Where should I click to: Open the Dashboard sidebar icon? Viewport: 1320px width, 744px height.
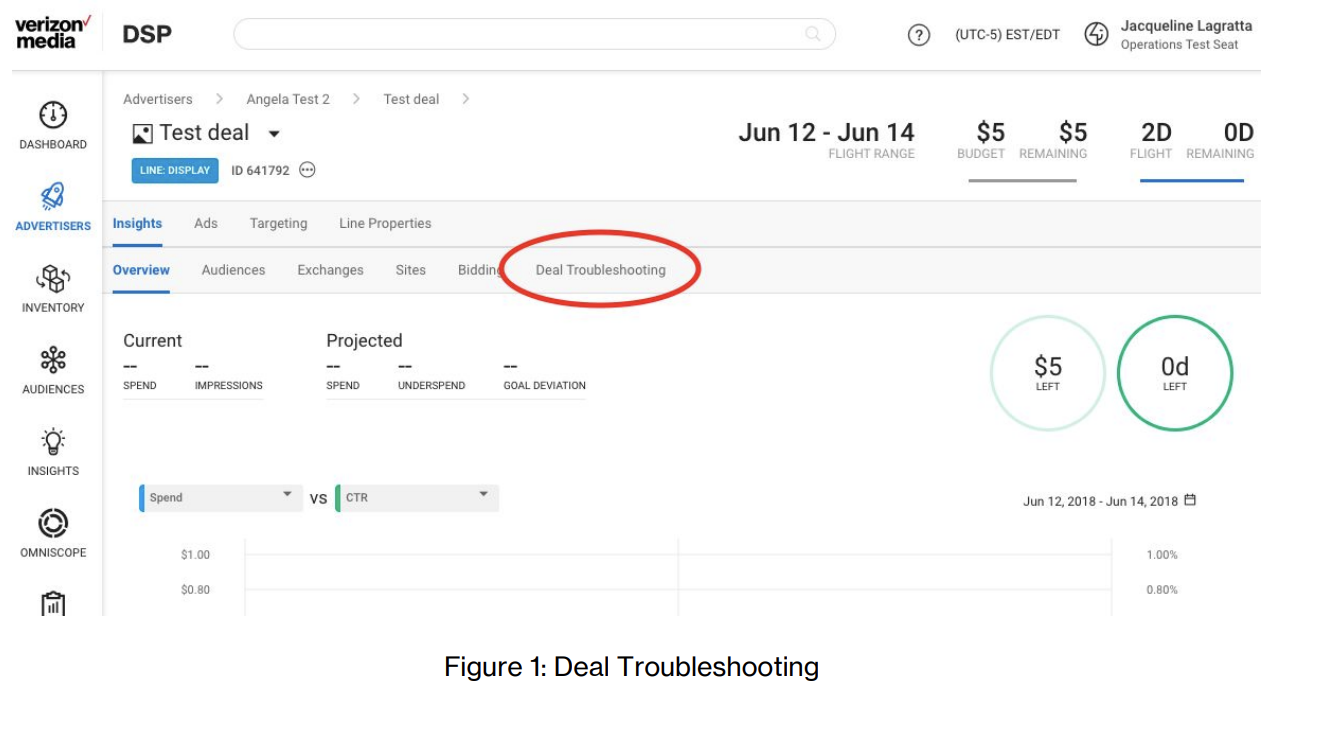pos(53,114)
